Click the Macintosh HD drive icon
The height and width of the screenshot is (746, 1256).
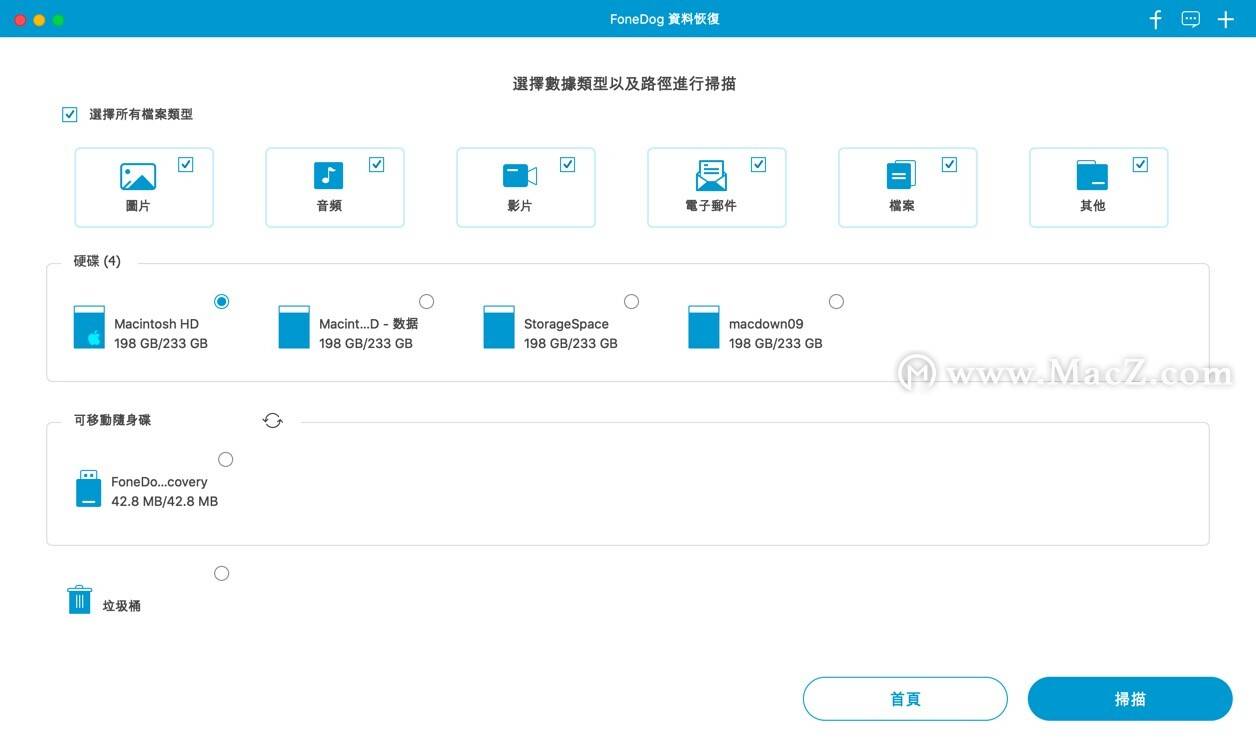(x=88, y=325)
